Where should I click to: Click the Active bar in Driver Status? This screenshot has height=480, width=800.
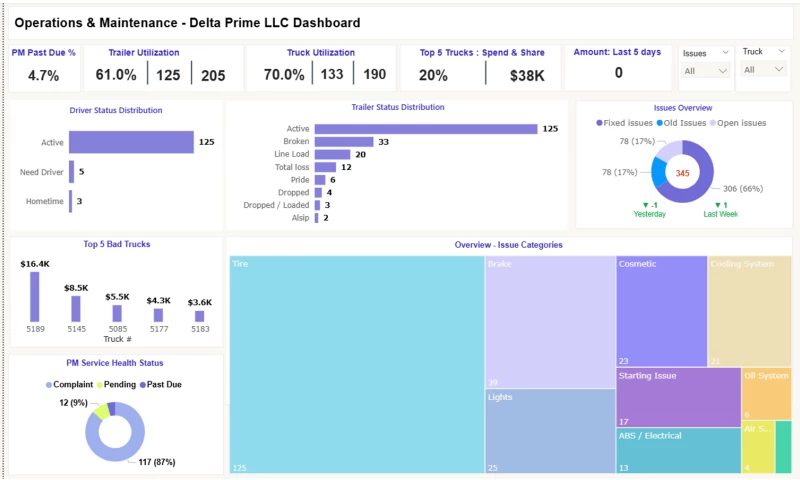pos(131,142)
